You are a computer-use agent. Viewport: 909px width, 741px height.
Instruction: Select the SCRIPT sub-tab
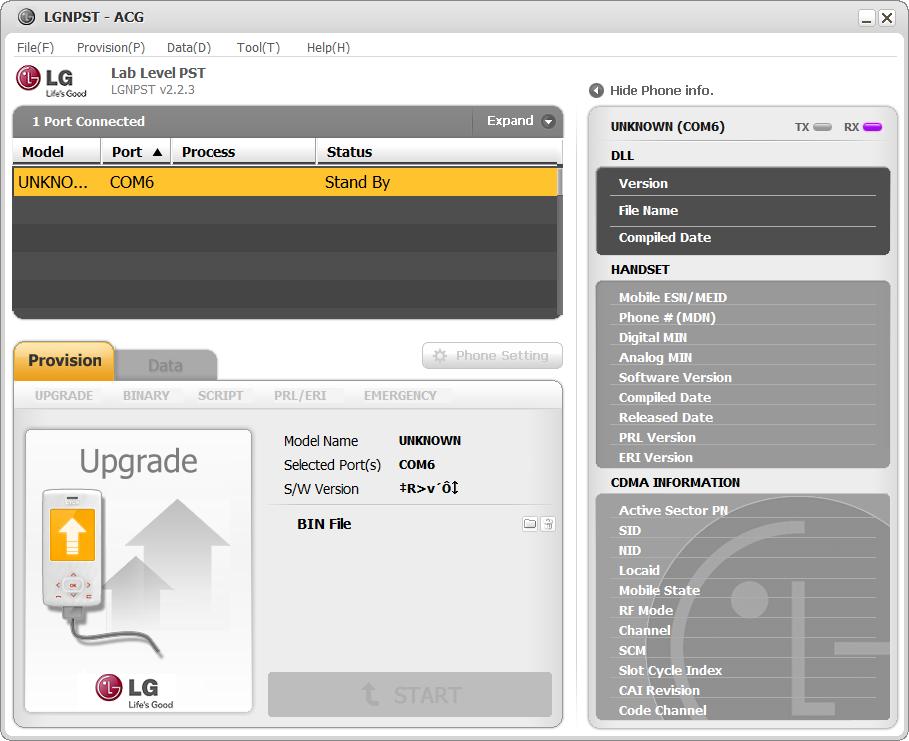click(x=220, y=395)
